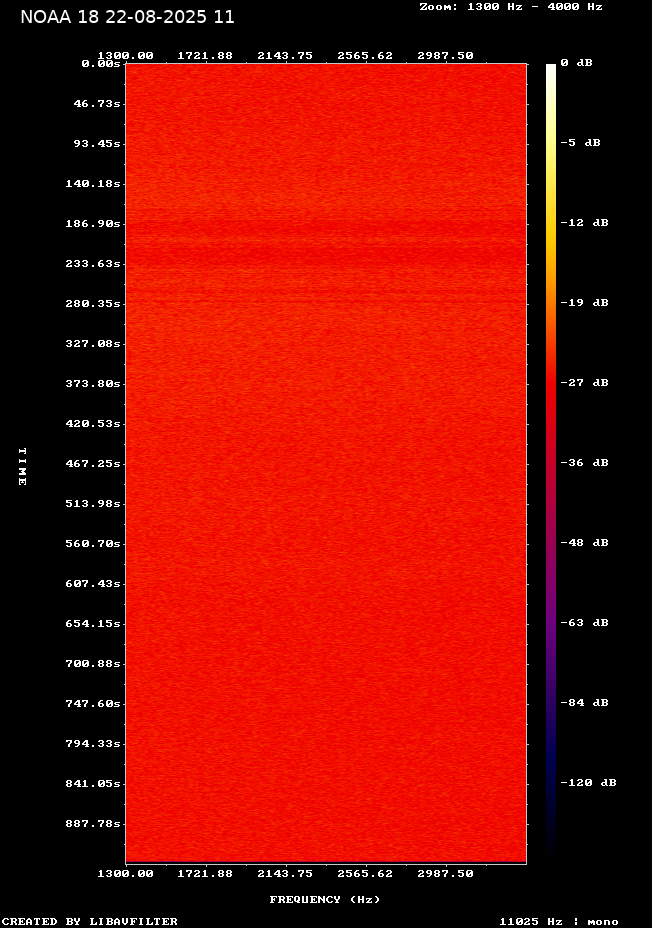Click the top axis 2143.75 frequency label

tap(285, 56)
